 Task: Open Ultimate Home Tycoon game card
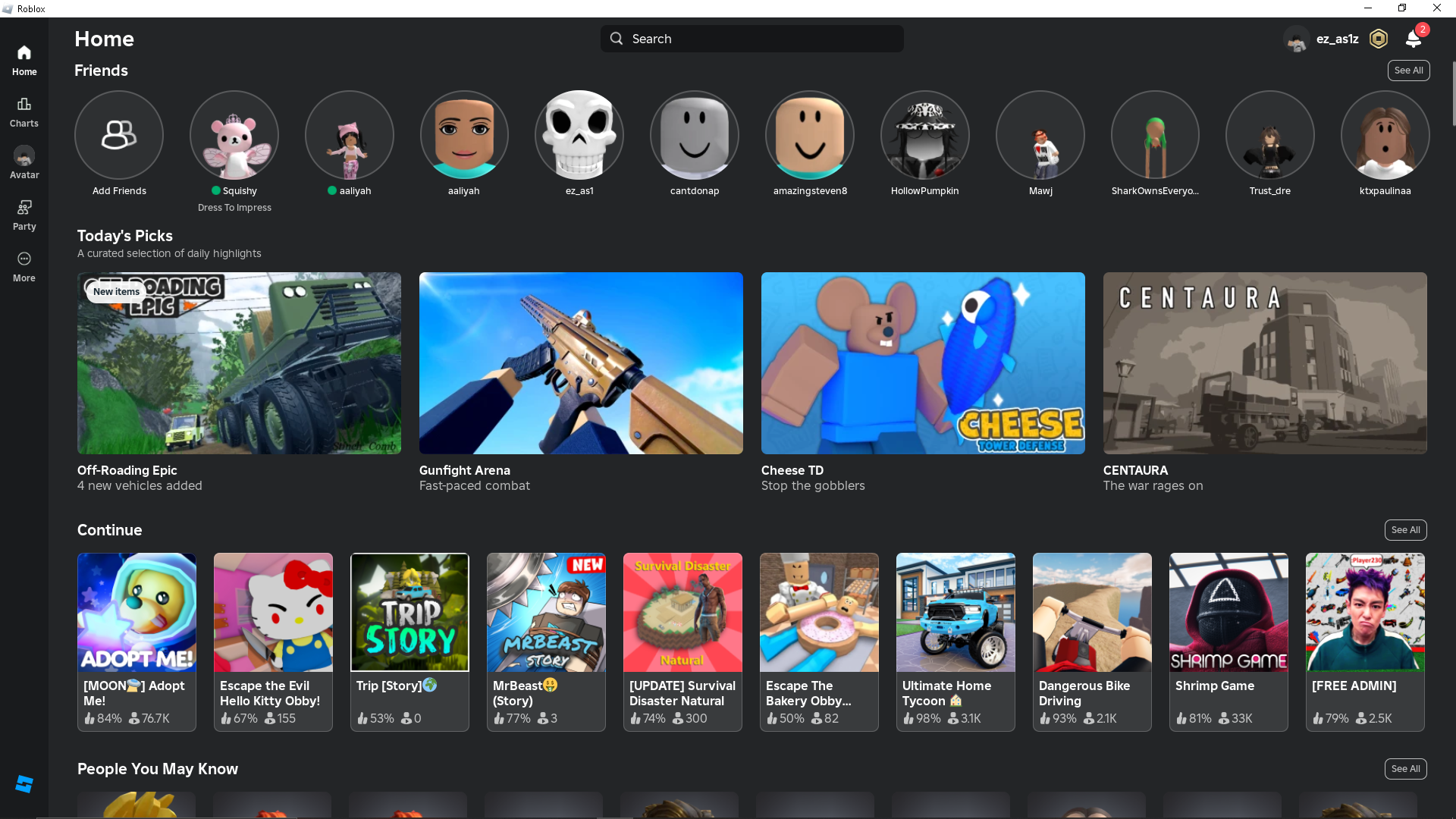(955, 642)
